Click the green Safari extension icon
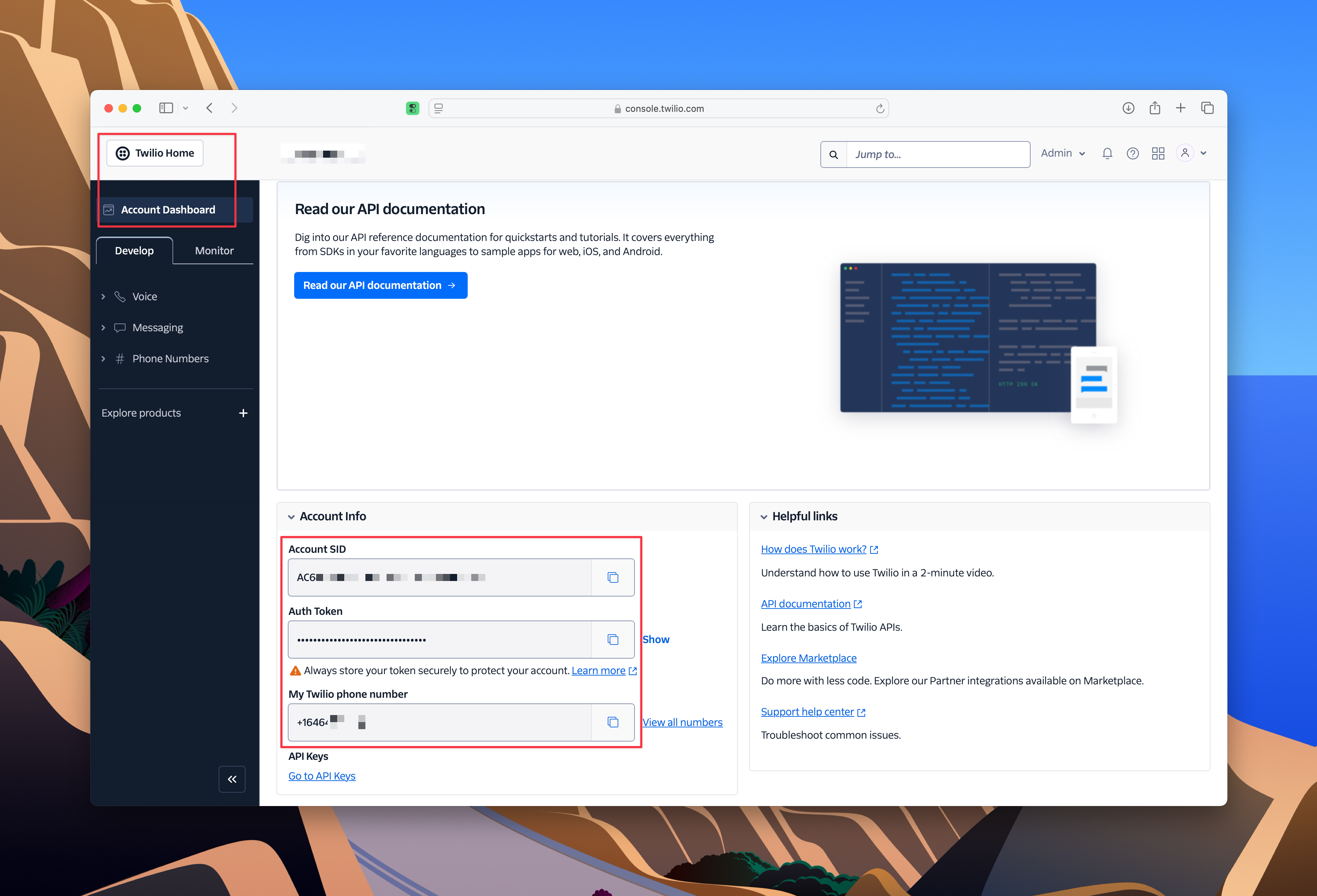The height and width of the screenshot is (896, 1317). [x=413, y=108]
